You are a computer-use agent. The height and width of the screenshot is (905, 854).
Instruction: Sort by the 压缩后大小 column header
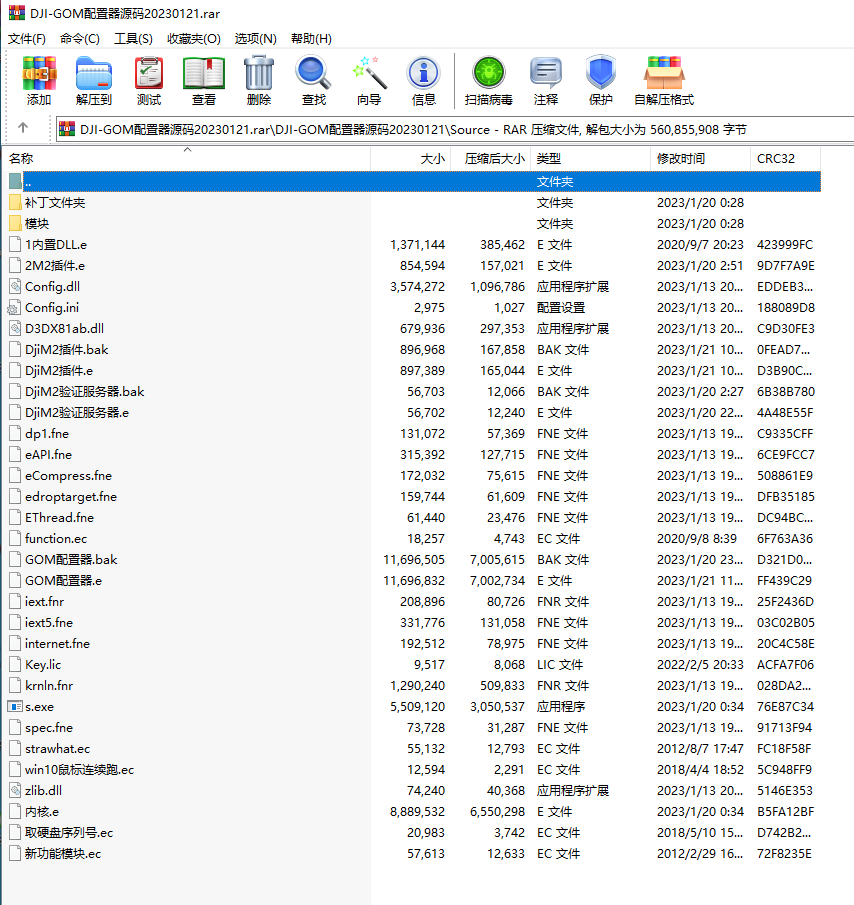point(490,159)
